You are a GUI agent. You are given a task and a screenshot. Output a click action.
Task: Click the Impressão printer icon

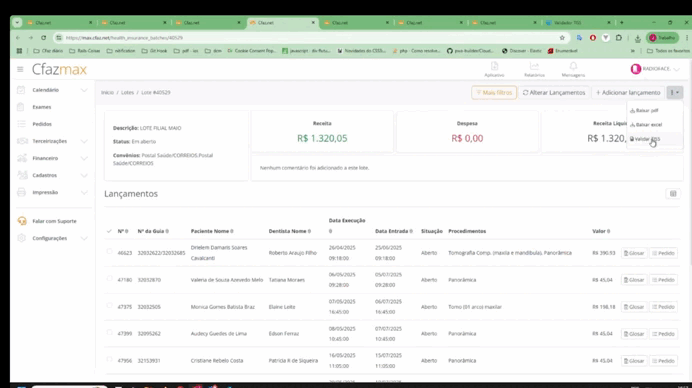click(21, 192)
